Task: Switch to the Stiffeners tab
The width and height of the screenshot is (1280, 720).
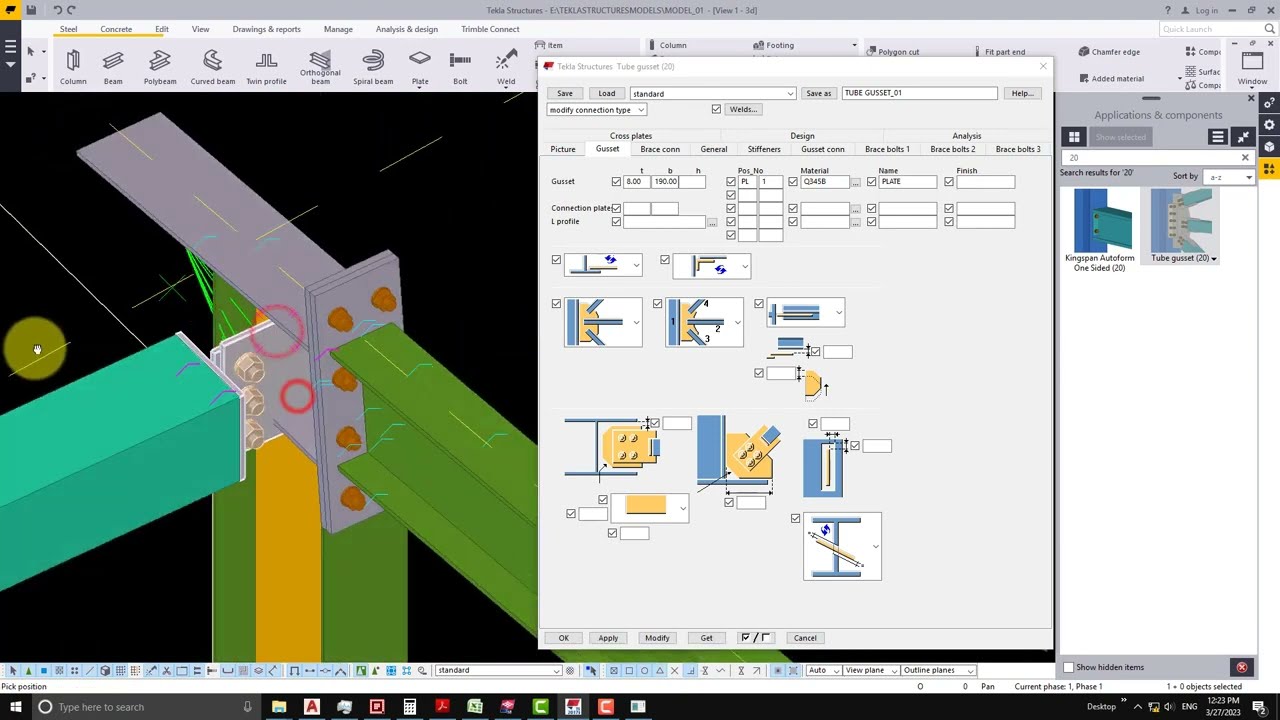Action: point(764,150)
